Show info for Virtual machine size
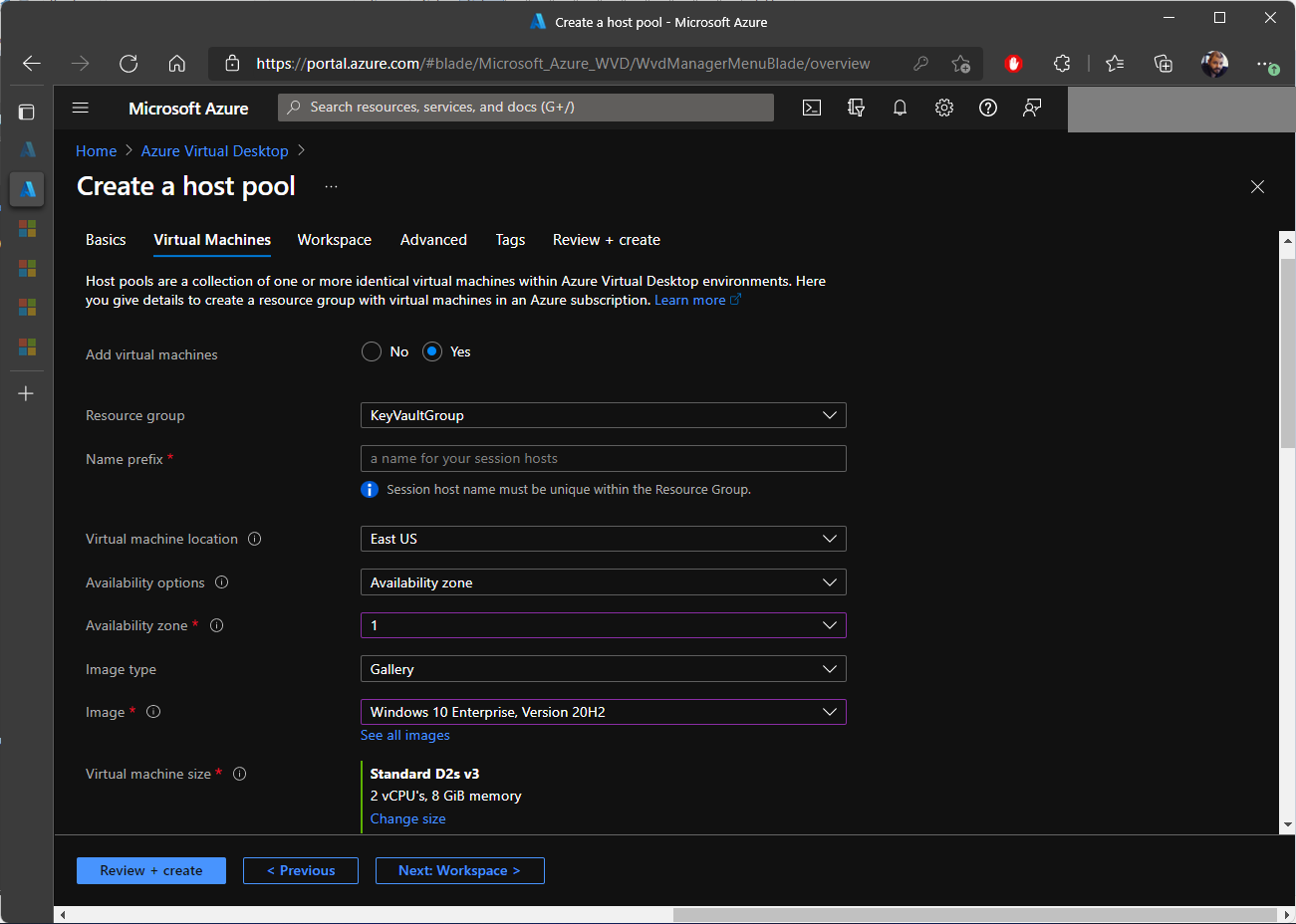This screenshot has width=1296, height=924. coord(240,774)
